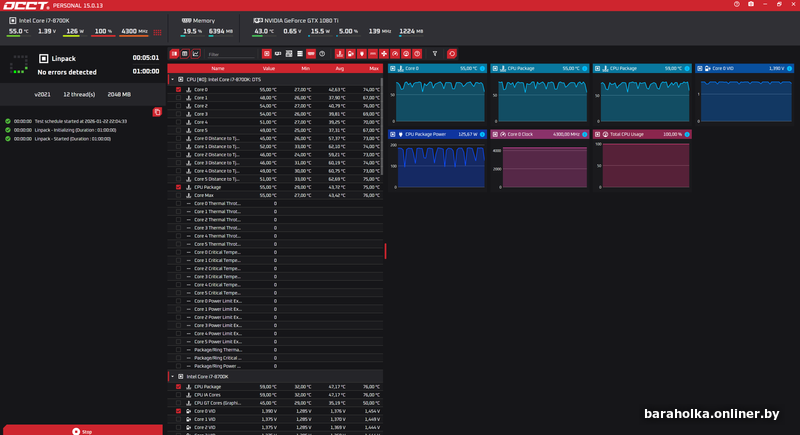Switch to table-only monitoring view icon
This screenshot has width=800, height=435.
point(184,53)
